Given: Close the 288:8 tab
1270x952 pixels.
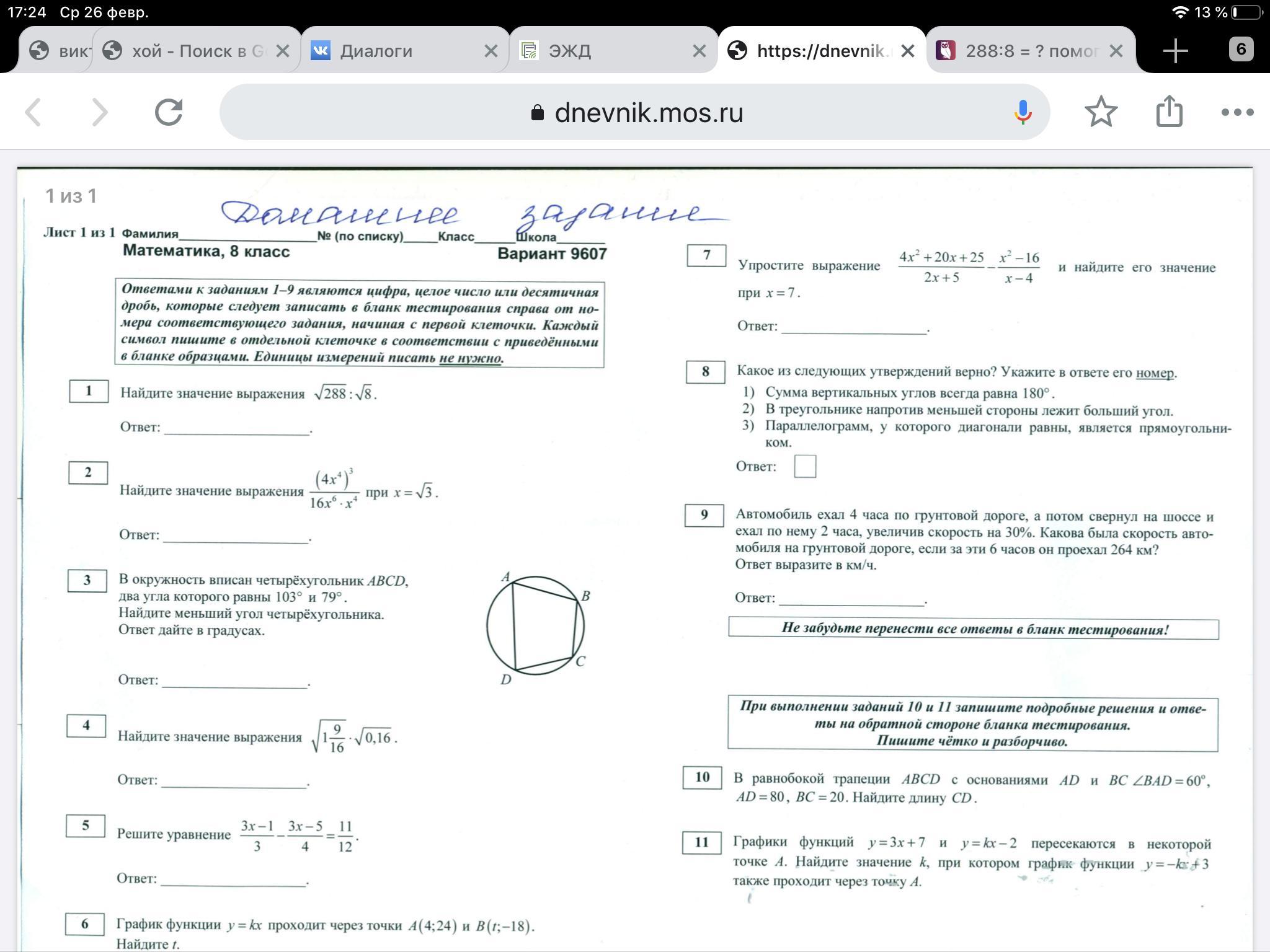Looking at the screenshot, I should [1116, 51].
